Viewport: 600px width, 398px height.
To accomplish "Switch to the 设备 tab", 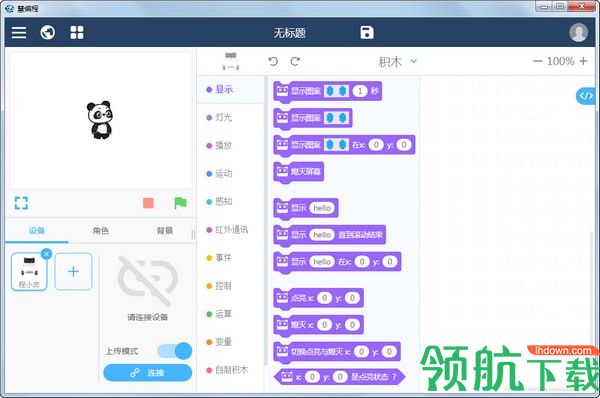I will pyautogui.click(x=37, y=230).
